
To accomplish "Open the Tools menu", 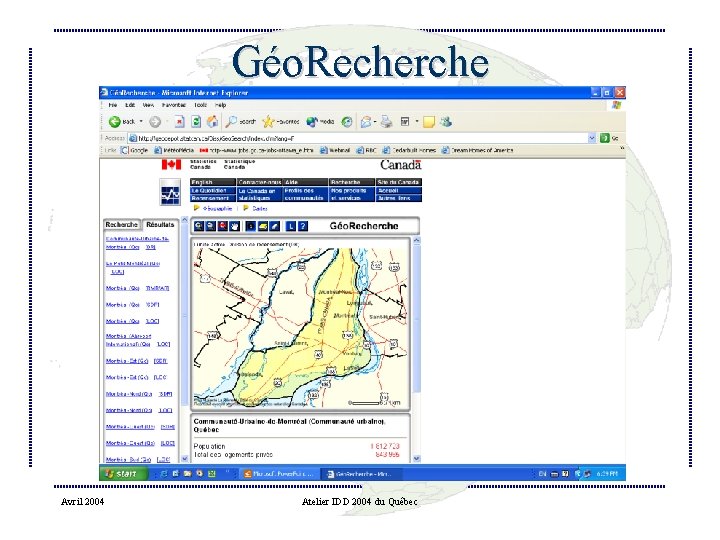I will click(200, 105).
